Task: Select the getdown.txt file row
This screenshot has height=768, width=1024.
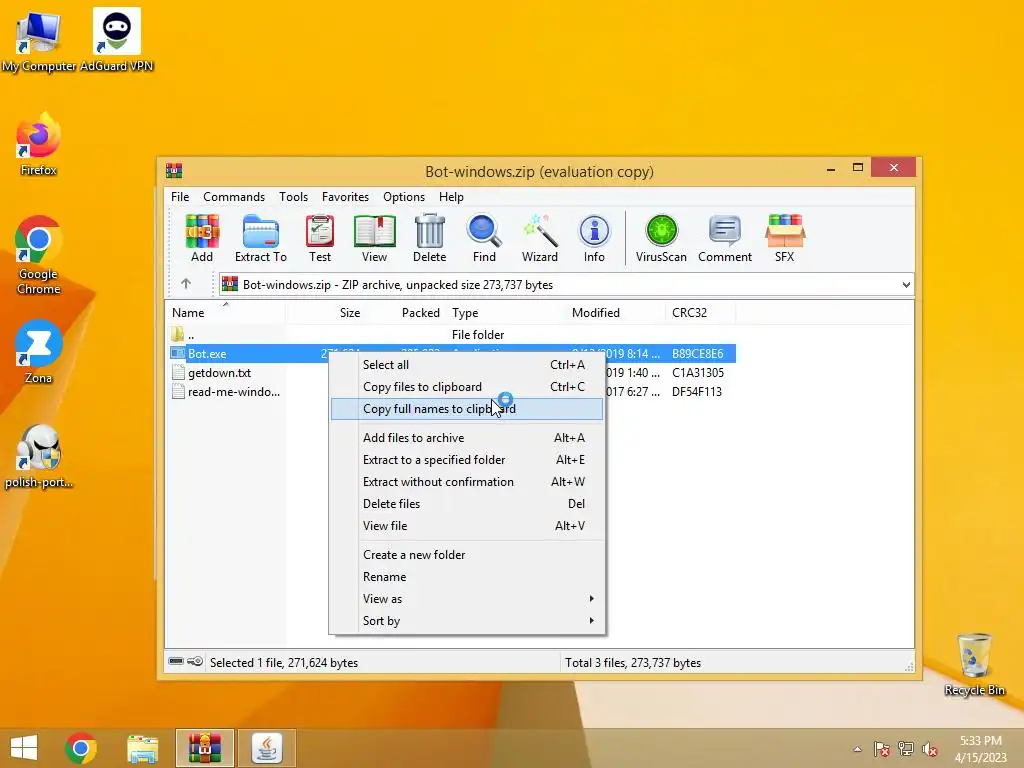Action: point(452,373)
